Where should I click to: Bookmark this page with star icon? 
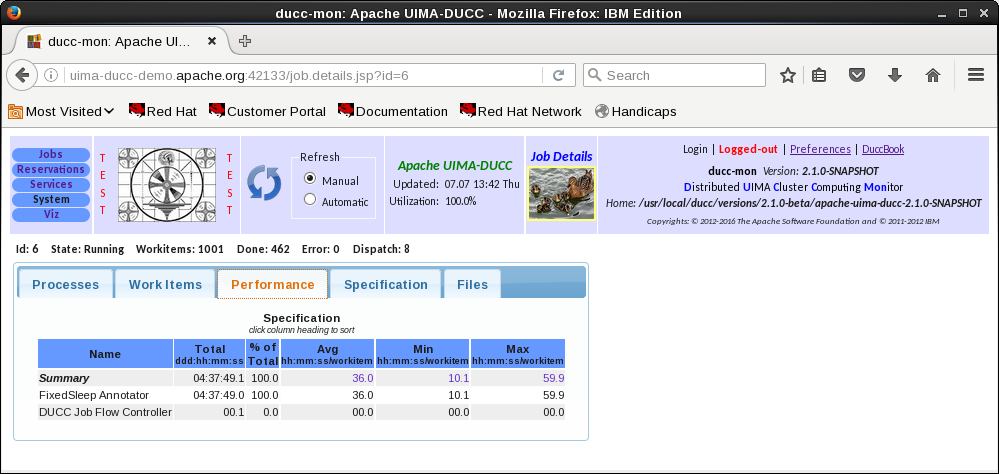click(x=788, y=75)
